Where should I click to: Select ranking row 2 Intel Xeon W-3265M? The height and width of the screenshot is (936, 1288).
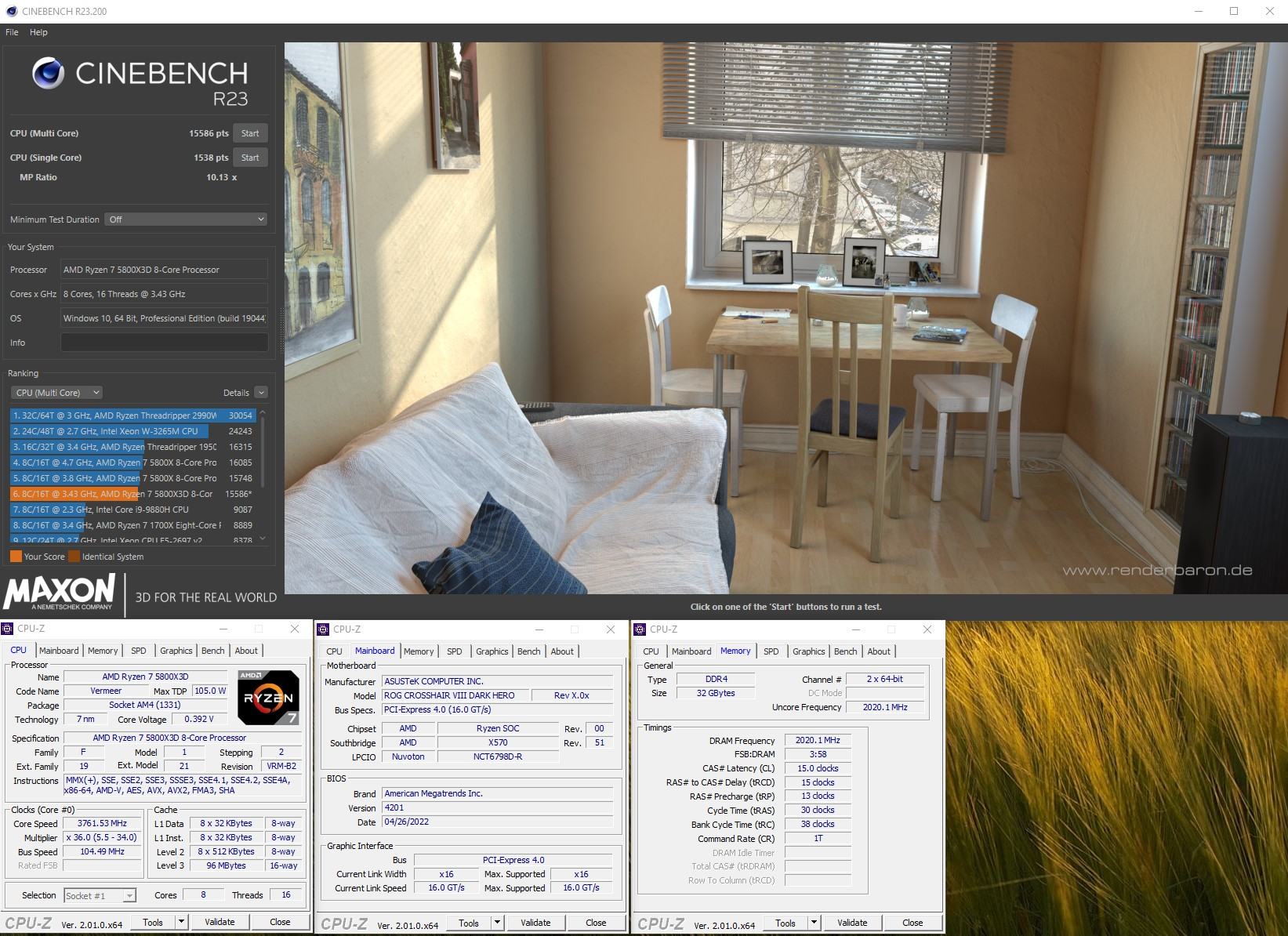coord(132,431)
